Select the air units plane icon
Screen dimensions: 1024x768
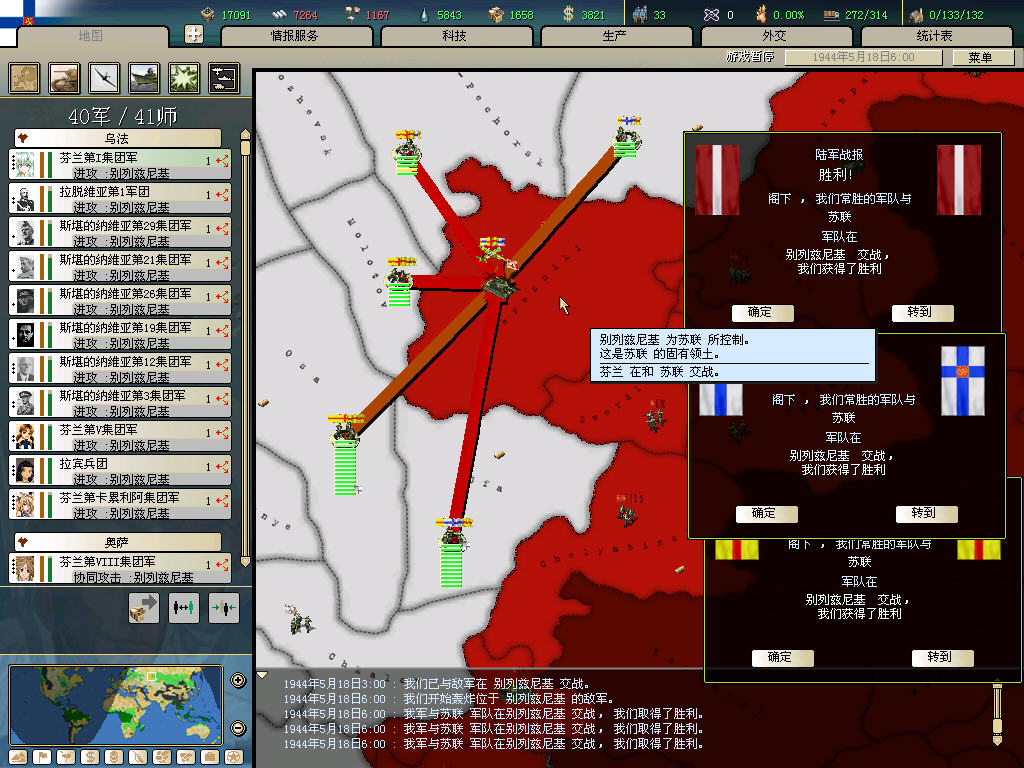coord(104,78)
